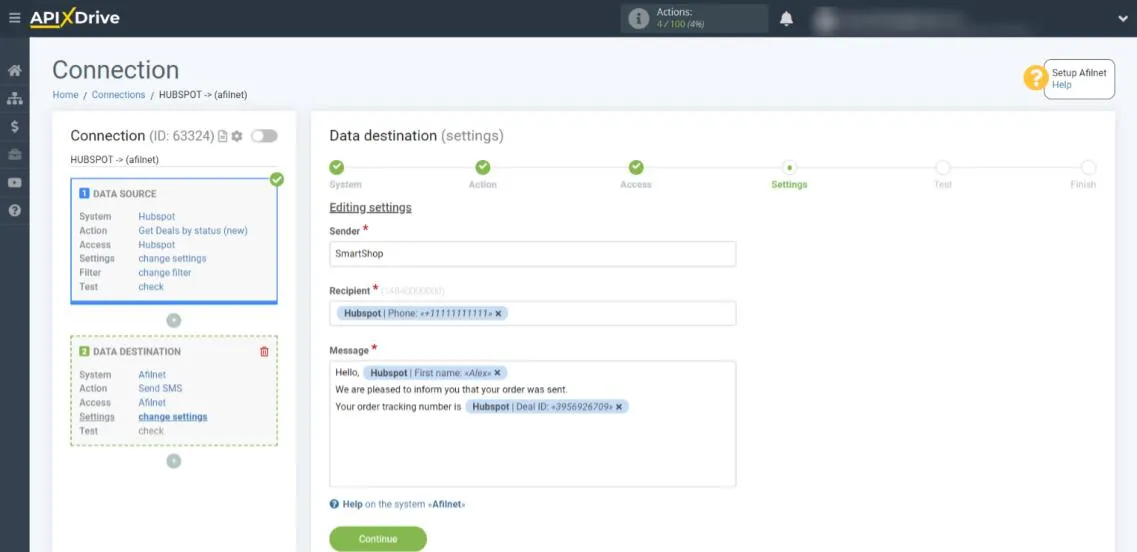This screenshot has height=552, width=1137.
Task: Go to the Access step in the progress bar
Action: [x=635, y=168]
